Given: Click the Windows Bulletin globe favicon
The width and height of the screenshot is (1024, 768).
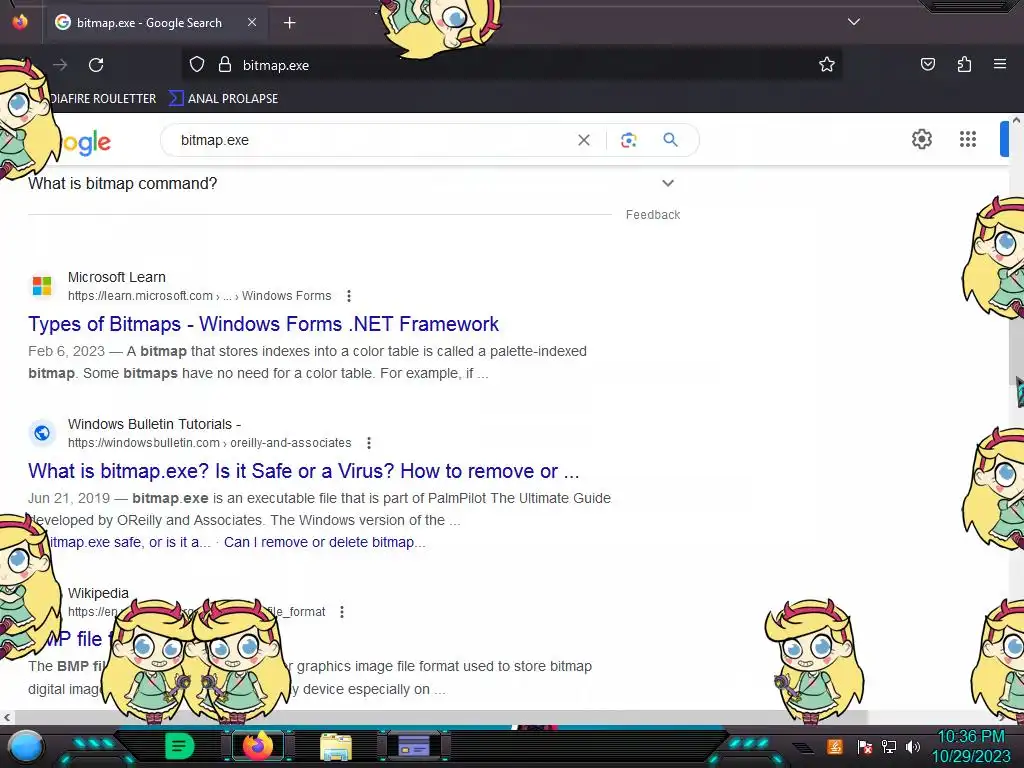Looking at the screenshot, I should 42,433.
